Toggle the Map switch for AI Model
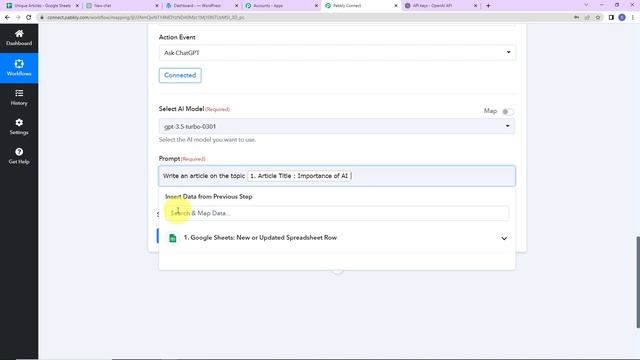This screenshot has width=640, height=360. (x=507, y=111)
